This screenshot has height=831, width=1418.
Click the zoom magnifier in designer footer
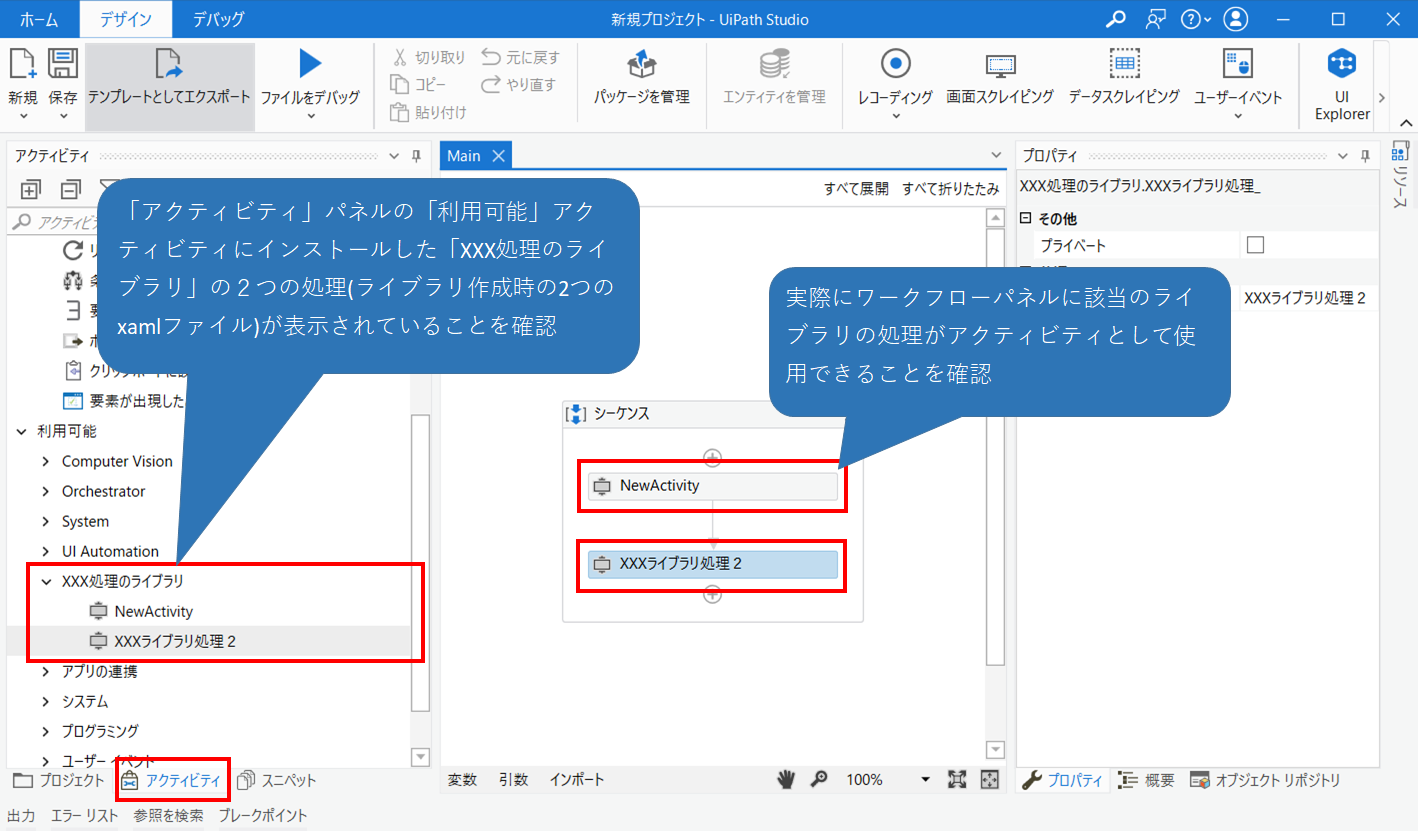(x=819, y=780)
